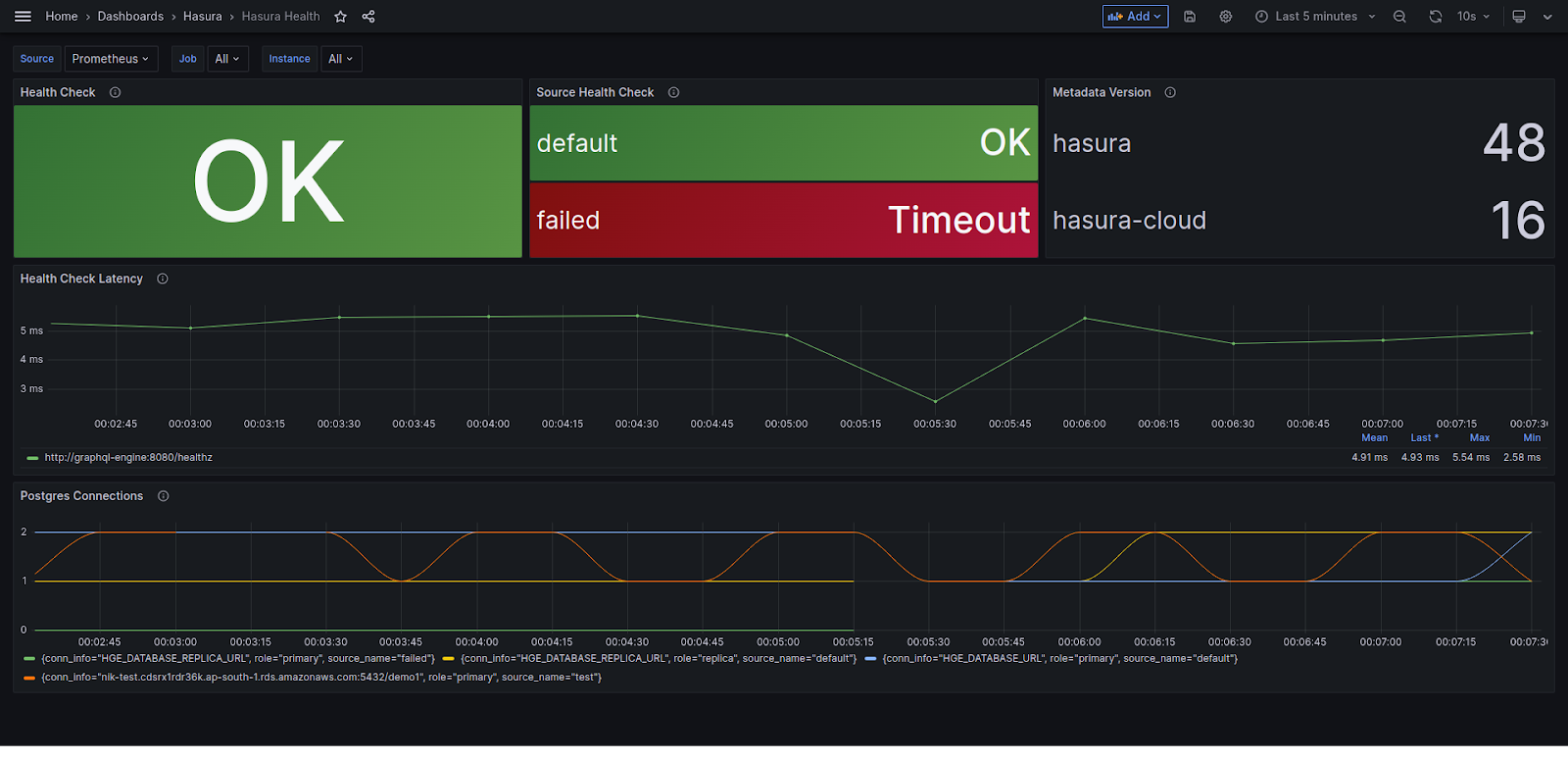
Task: Open dashboard settings gear
Action: [1226, 17]
